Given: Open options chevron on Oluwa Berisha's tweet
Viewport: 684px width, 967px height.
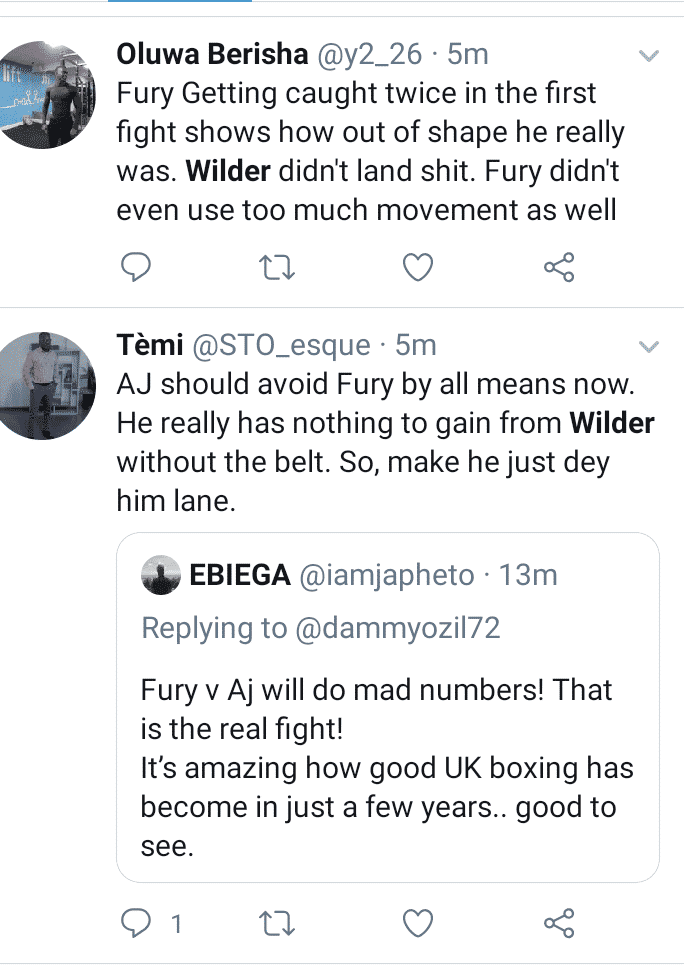Looking at the screenshot, I should [649, 55].
